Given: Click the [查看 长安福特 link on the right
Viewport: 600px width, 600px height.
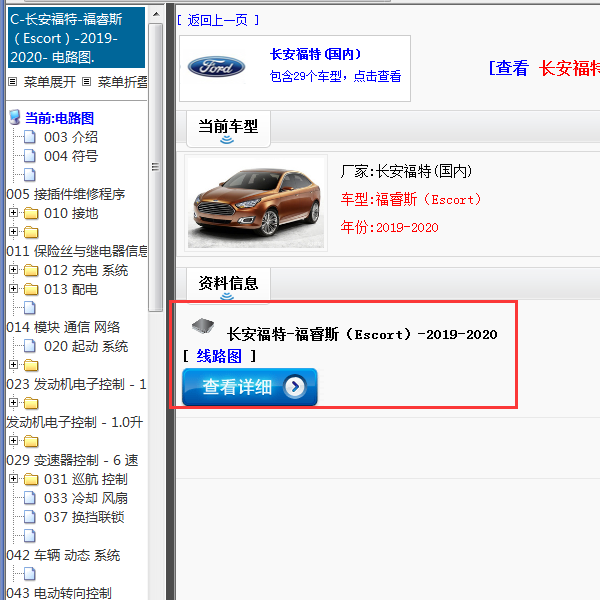Looking at the screenshot, I should 544,68.
